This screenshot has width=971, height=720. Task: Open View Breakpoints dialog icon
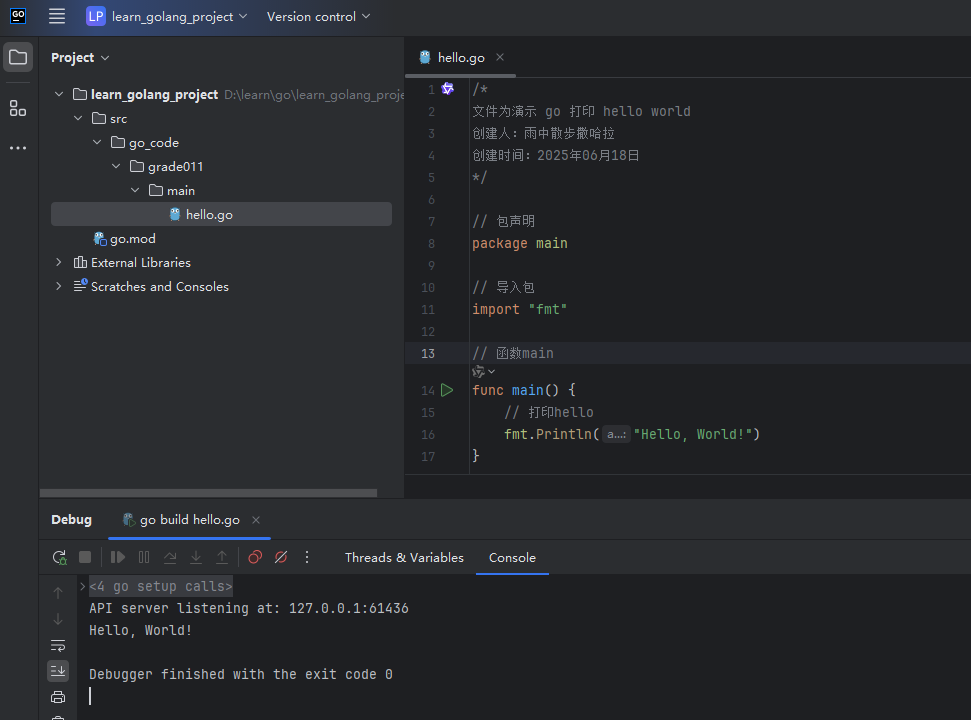tap(255, 557)
